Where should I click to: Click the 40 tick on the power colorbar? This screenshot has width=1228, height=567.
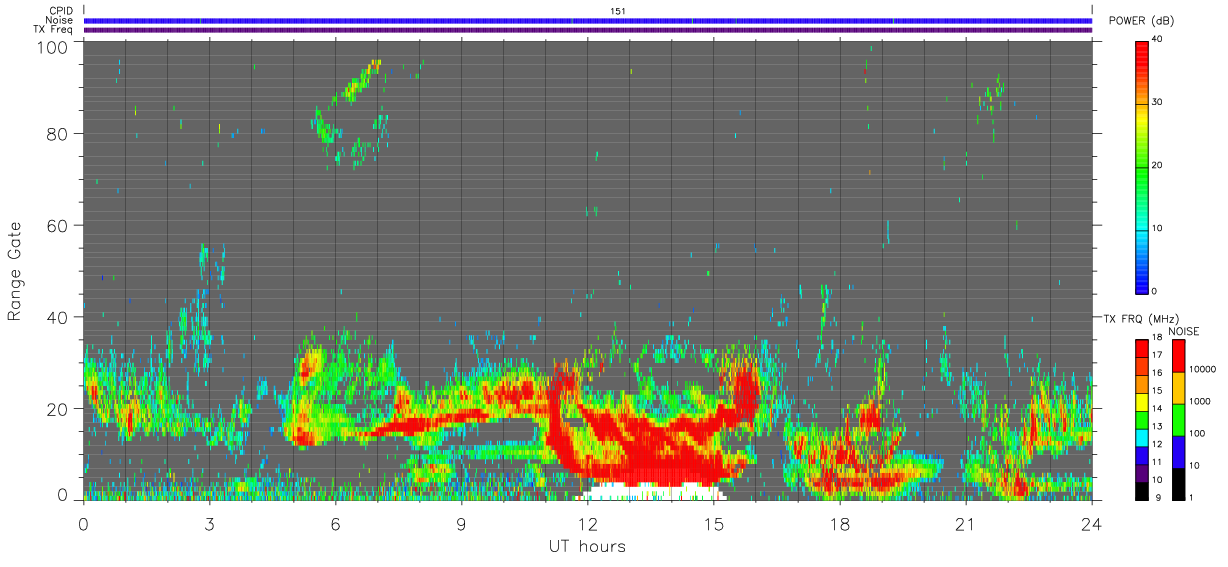click(x=1156, y=39)
